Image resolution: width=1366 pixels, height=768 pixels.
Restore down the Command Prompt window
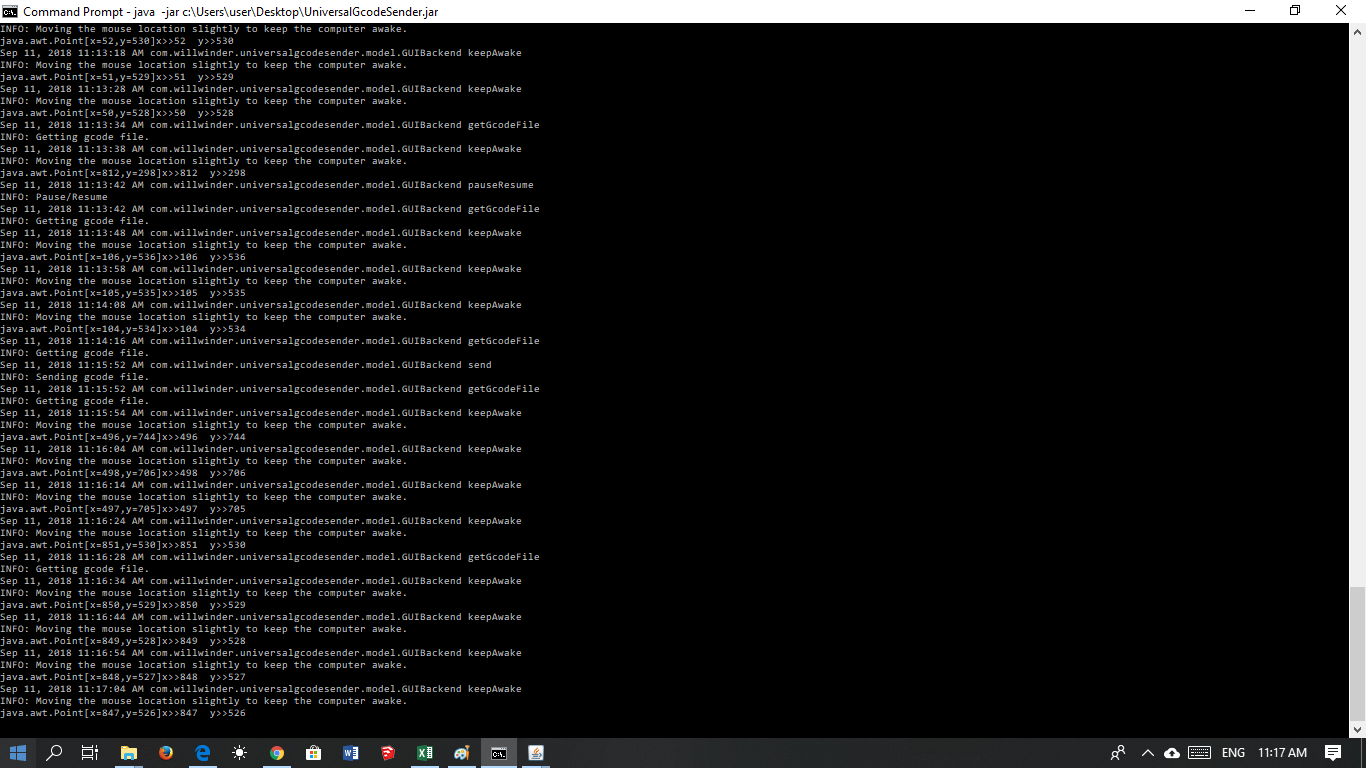coord(1296,11)
